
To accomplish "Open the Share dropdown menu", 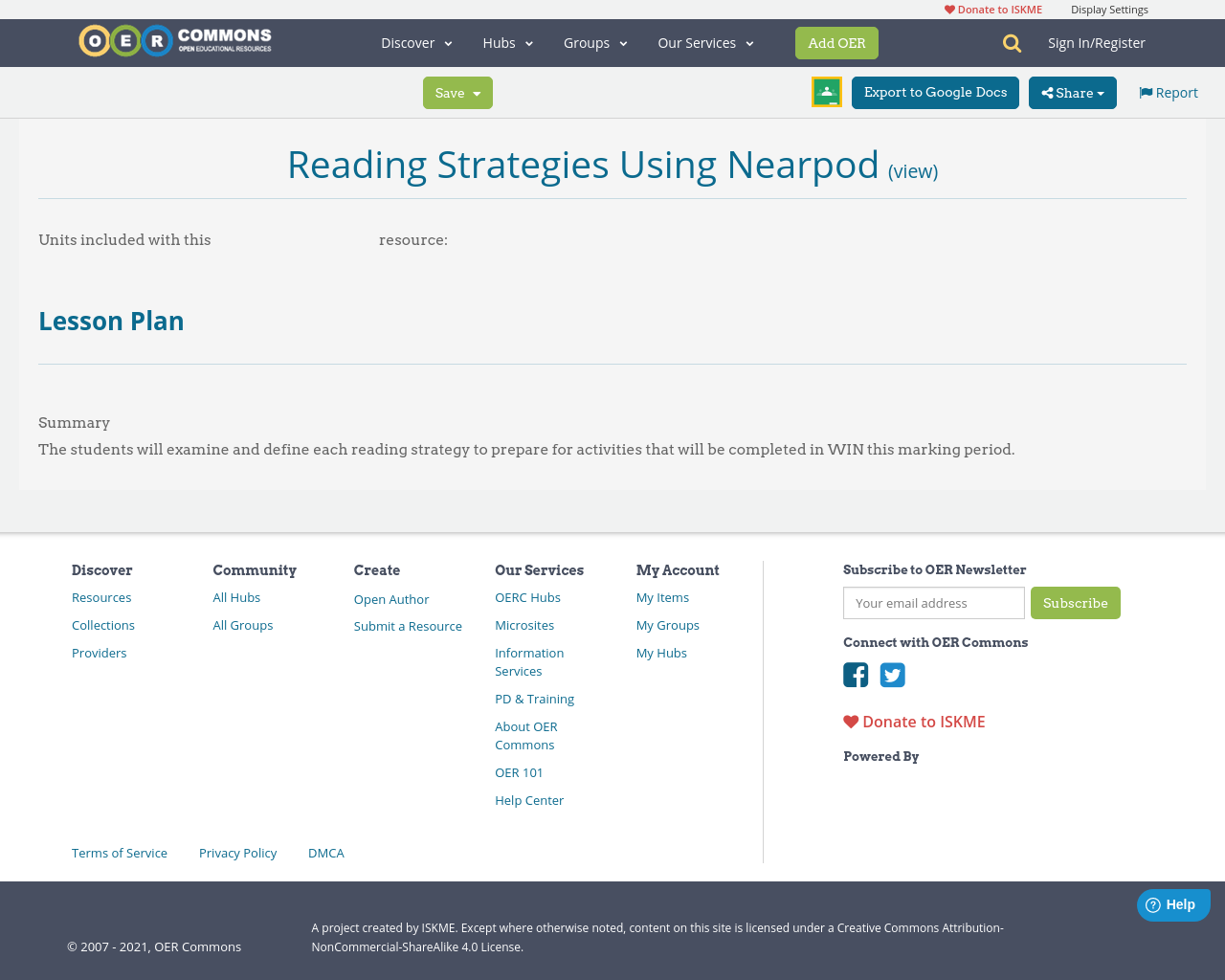I will (1072, 93).
